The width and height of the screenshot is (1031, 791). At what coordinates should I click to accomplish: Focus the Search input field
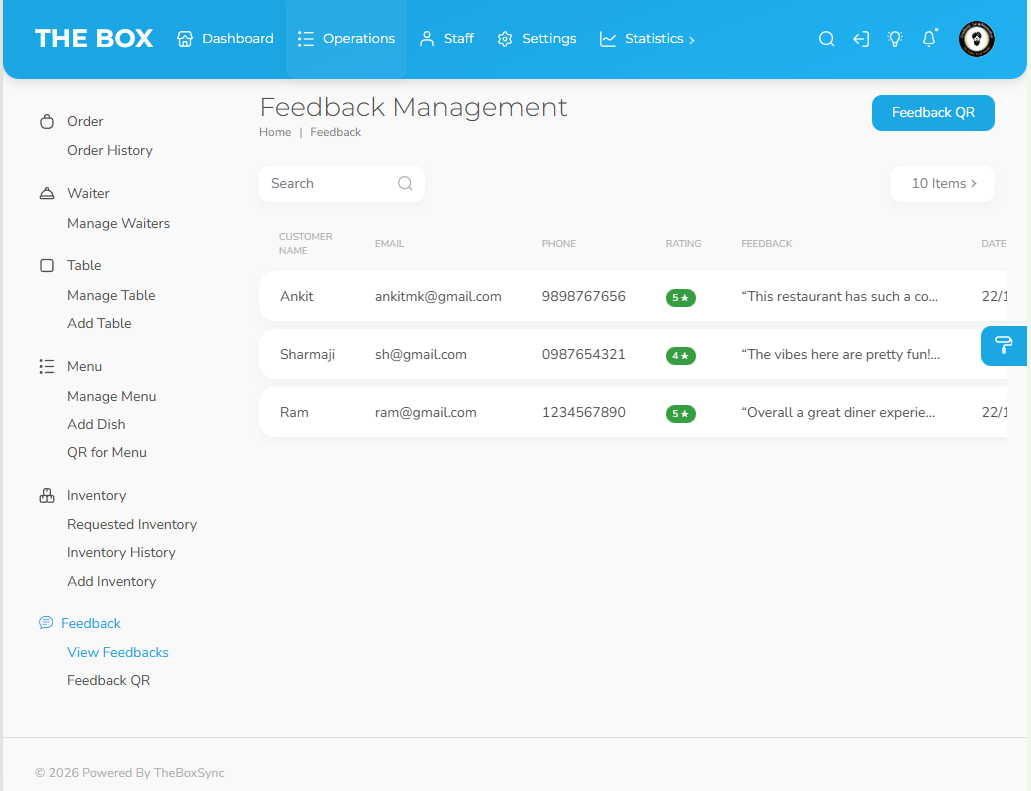click(330, 184)
